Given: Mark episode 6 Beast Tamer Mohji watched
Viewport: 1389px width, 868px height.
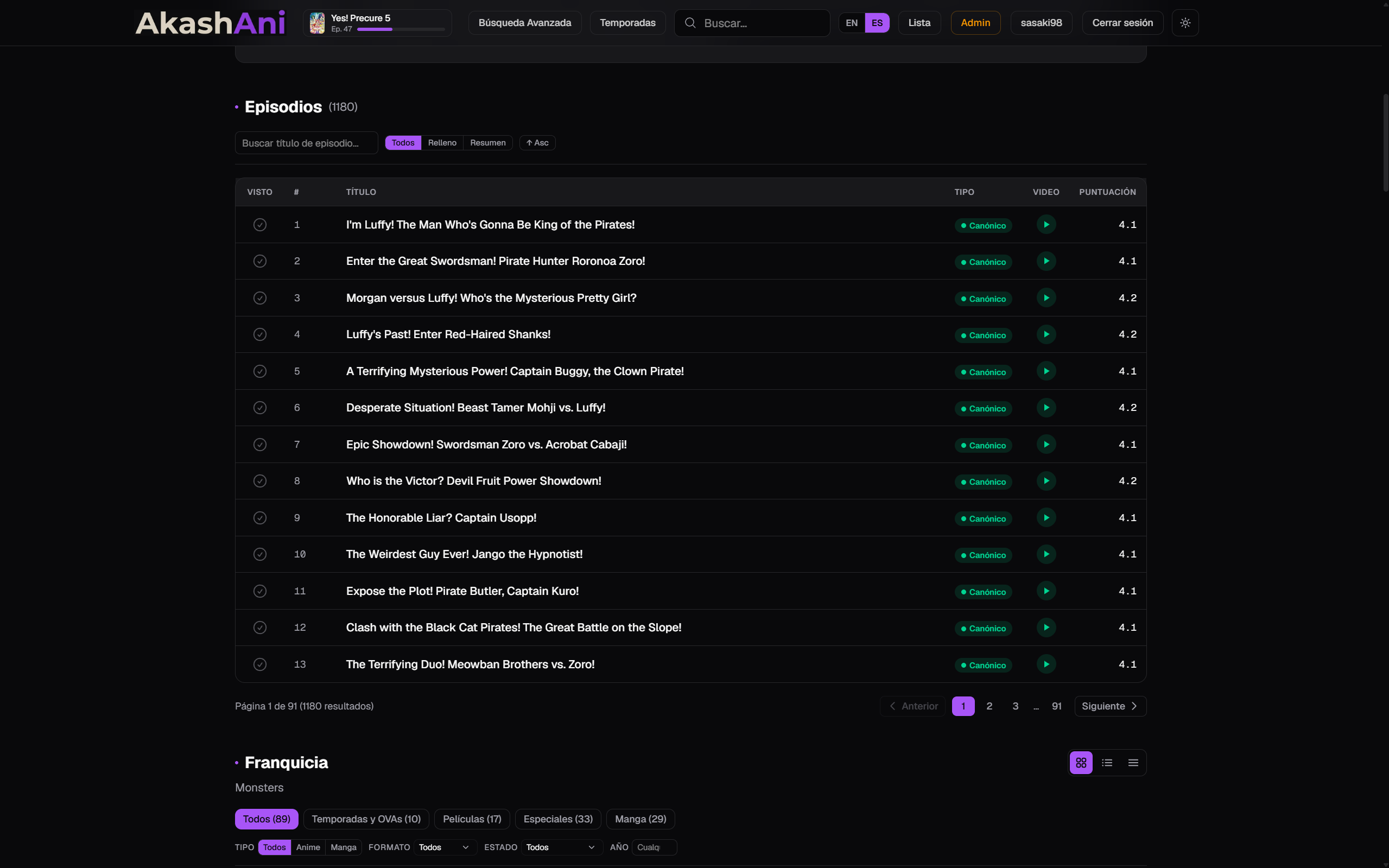Looking at the screenshot, I should [x=259, y=408].
